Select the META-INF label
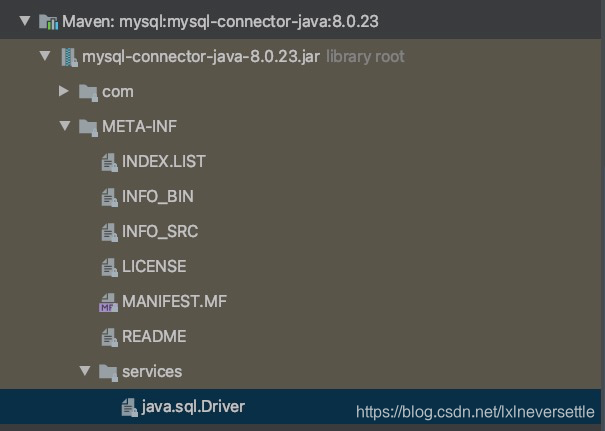Image resolution: width=605 pixels, height=431 pixels. pyautogui.click(x=139, y=127)
